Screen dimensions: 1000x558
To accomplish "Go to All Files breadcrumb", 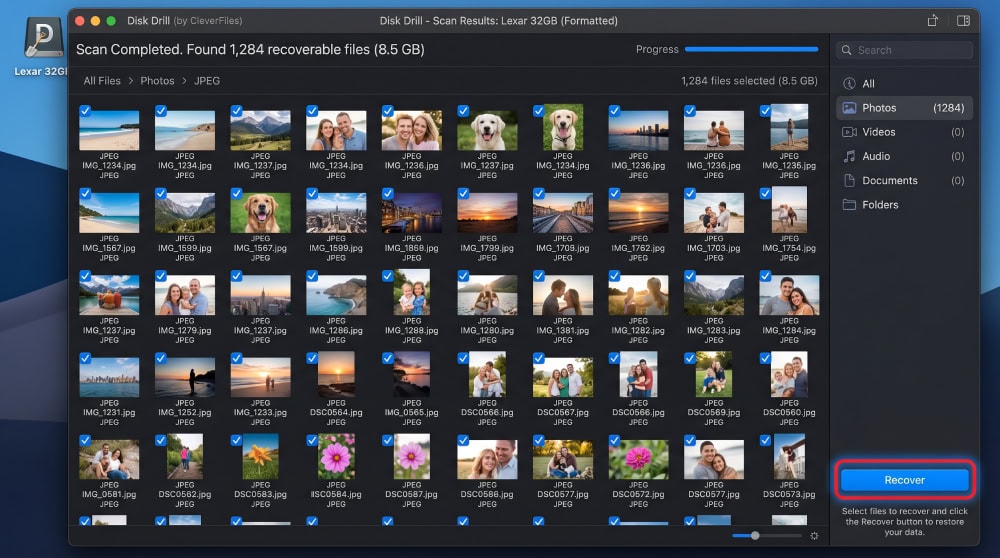I will pos(102,80).
